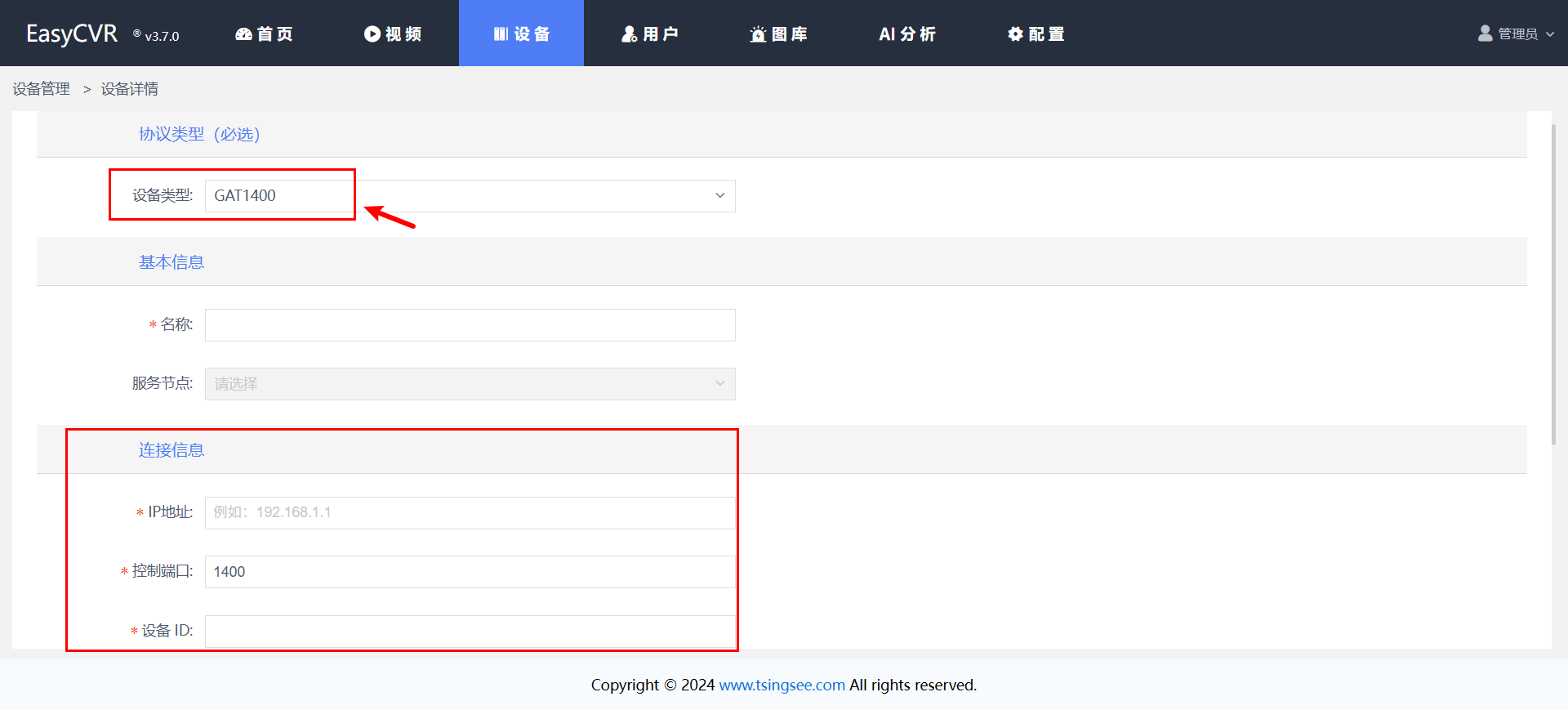This screenshot has height=710, width=1568.
Task: Click the 名称 input field
Action: pos(470,325)
